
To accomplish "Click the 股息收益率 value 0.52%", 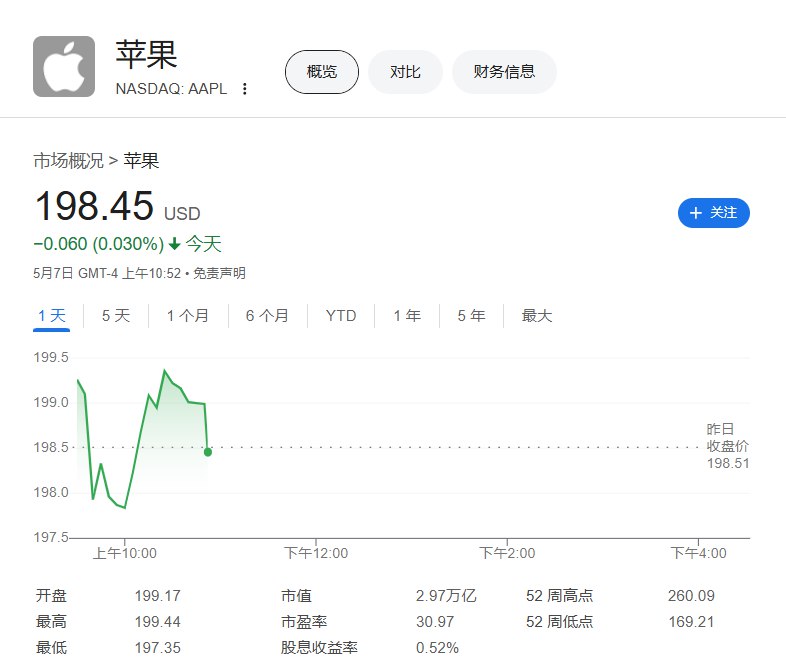I will pyautogui.click(x=437, y=647).
